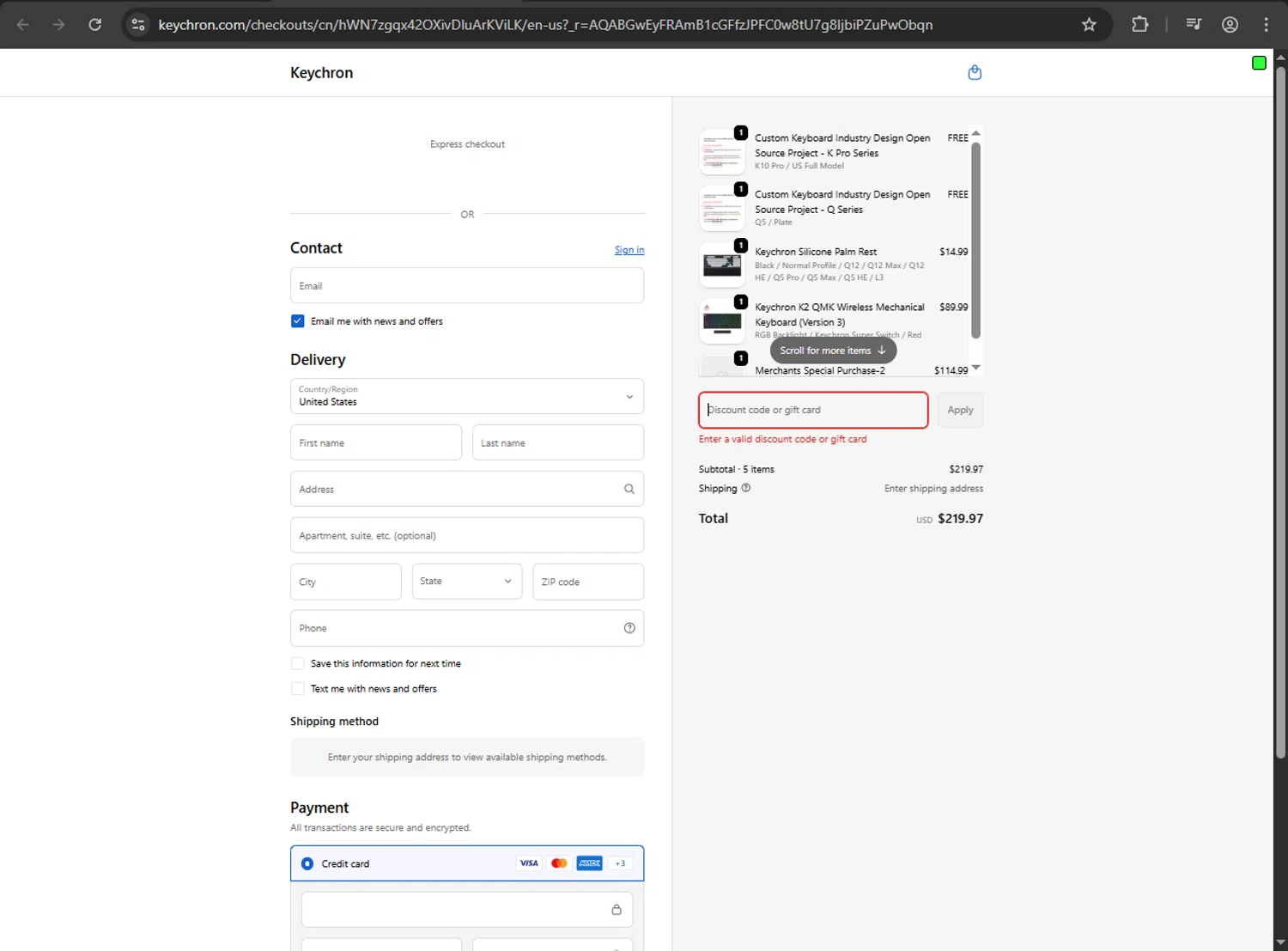This screenshot has width=1288, height=951.
Task: Click order list scroll up arrow
Action: click(975, 133)
